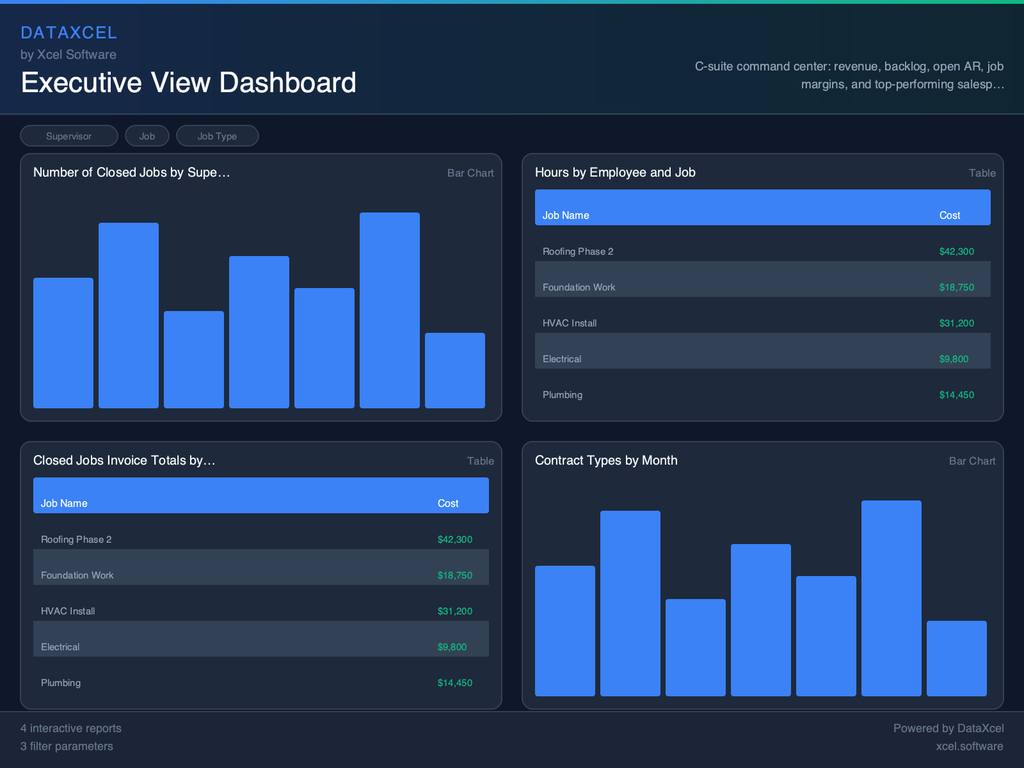Open the xcel.software link

click(x=969, y=746)
